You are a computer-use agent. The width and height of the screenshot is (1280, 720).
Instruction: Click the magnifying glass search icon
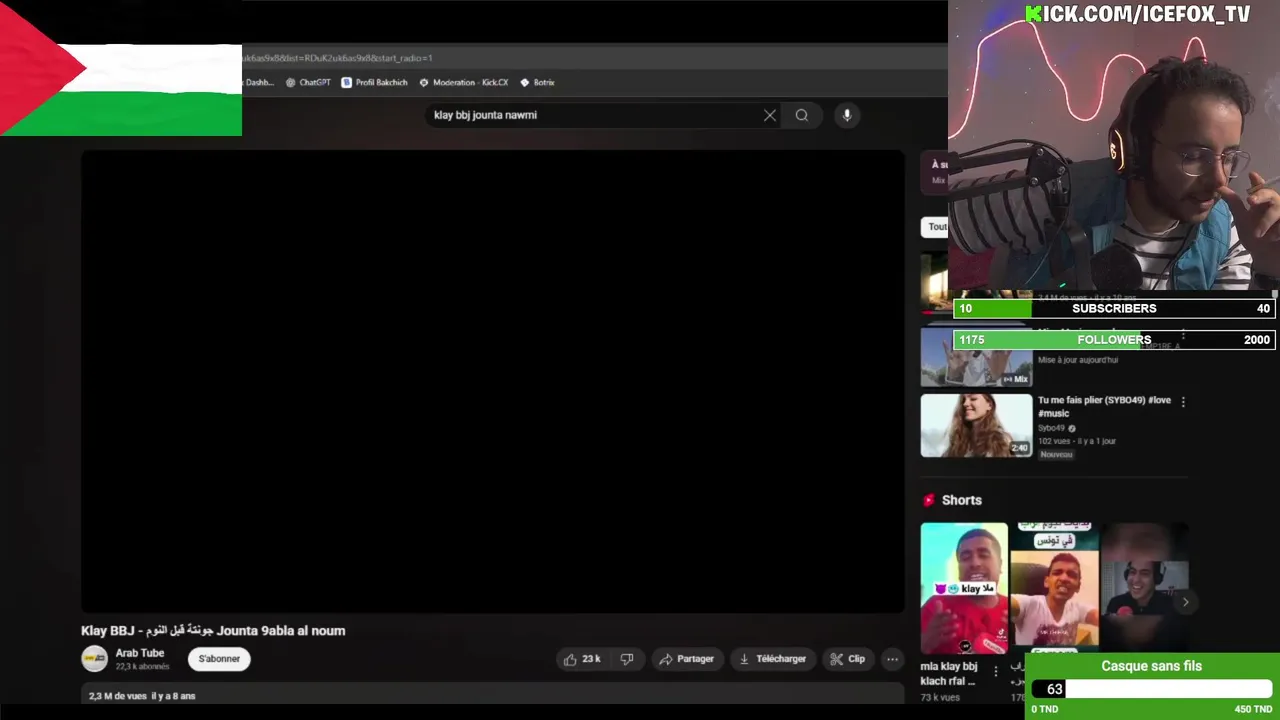coord(802,115)
